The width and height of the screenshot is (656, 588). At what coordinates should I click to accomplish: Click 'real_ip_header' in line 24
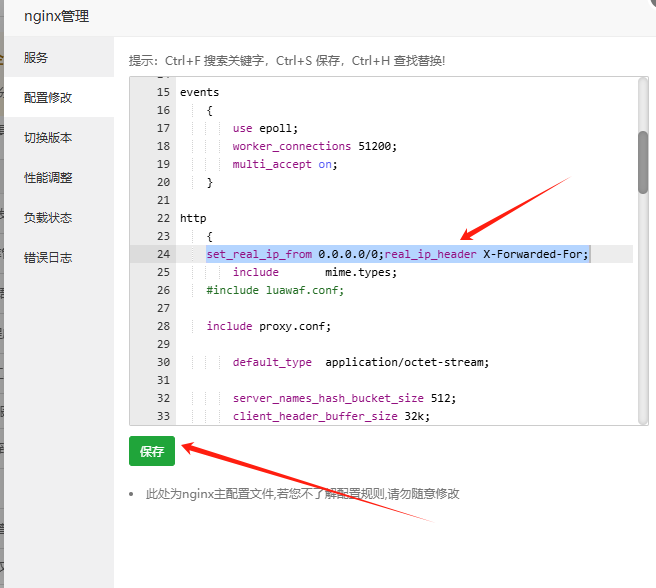coord(430,254)
